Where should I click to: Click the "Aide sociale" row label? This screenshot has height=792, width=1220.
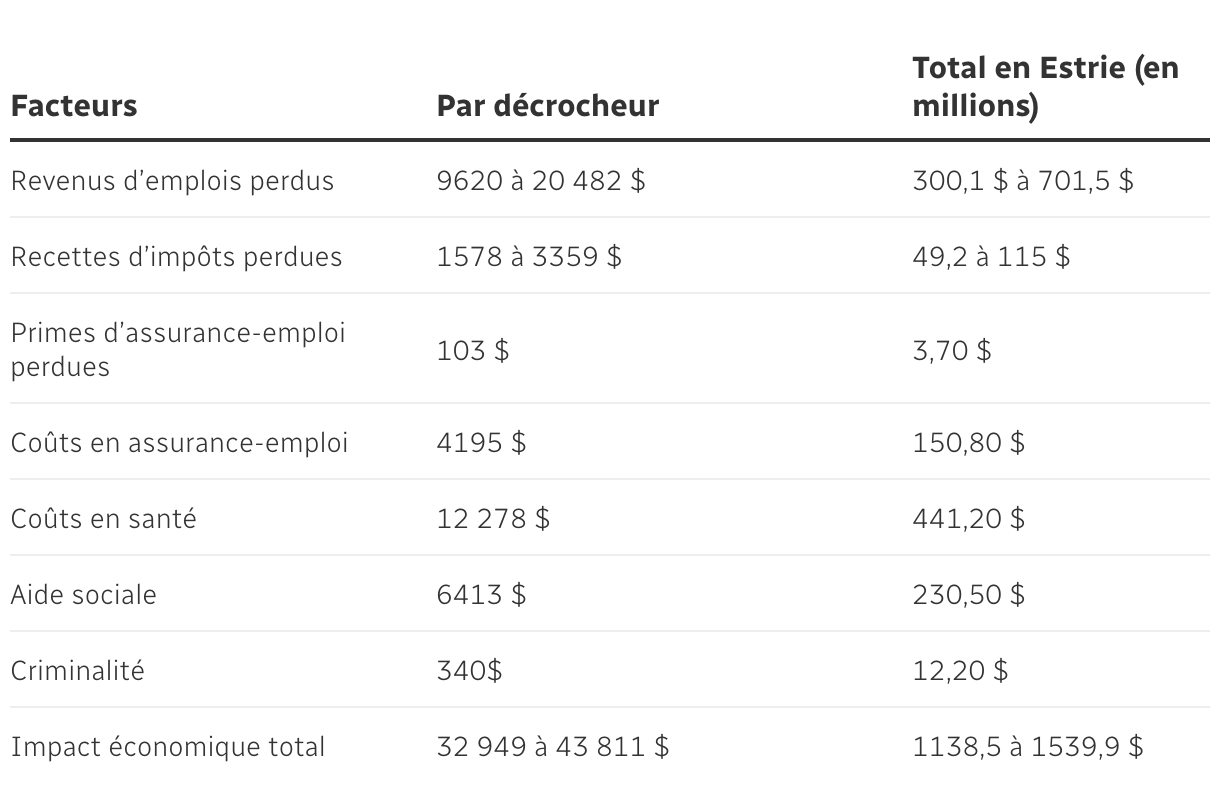pyautogui.click(x=84, y=595)
